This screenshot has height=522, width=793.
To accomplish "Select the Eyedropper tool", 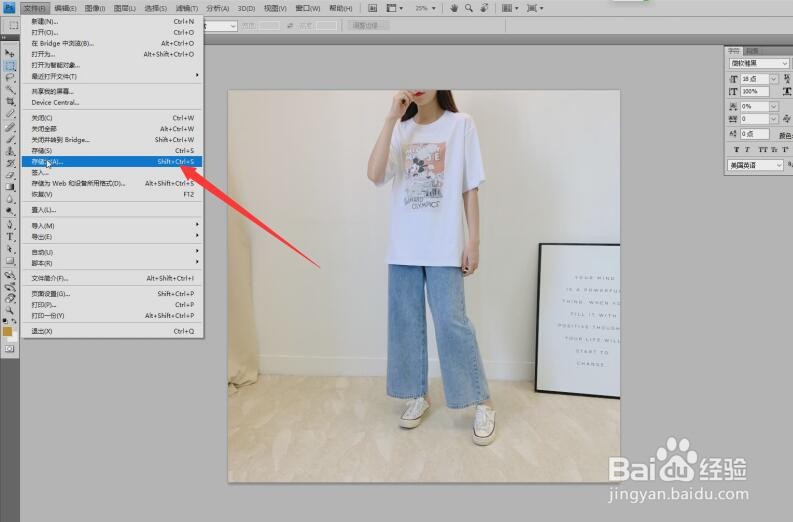I will tap(10, 114).
